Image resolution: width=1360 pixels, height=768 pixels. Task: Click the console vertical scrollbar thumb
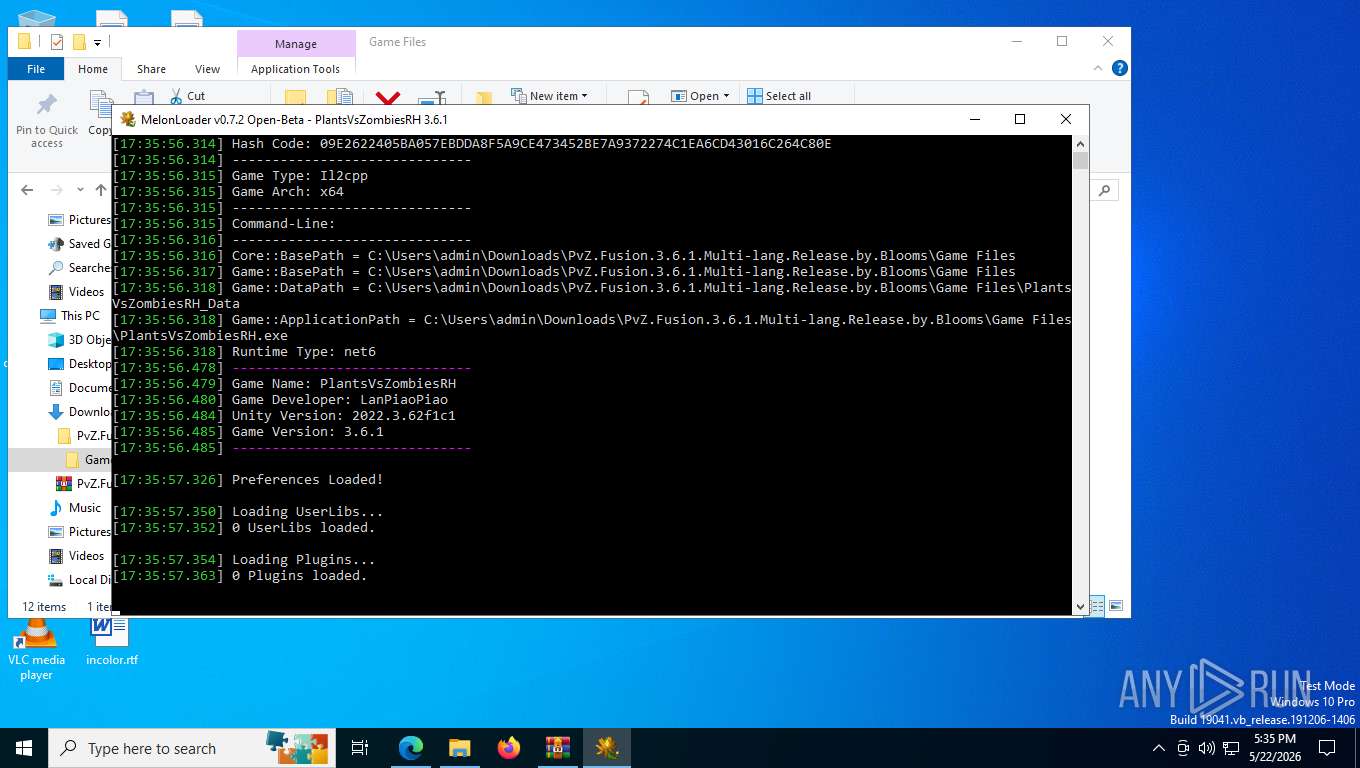(x=1080, y=161)
